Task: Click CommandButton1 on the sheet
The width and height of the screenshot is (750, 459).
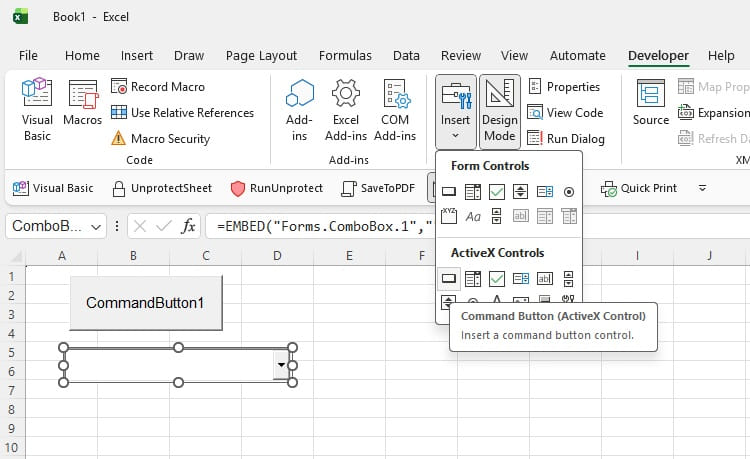Action: click(146, 303)
